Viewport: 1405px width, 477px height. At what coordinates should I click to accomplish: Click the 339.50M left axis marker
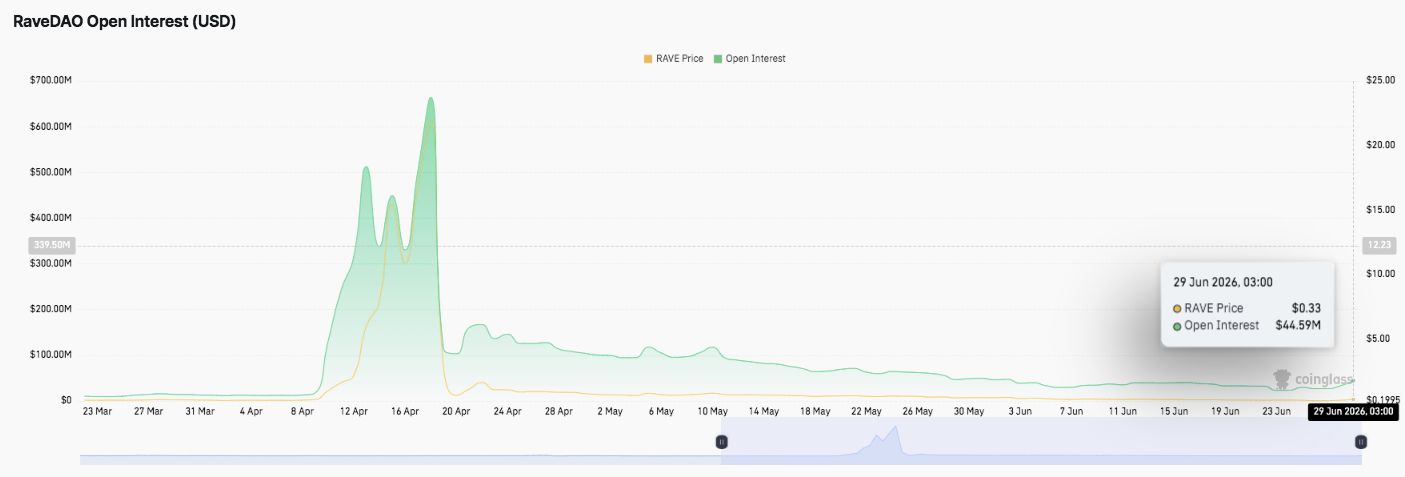(x=52, y=245)
